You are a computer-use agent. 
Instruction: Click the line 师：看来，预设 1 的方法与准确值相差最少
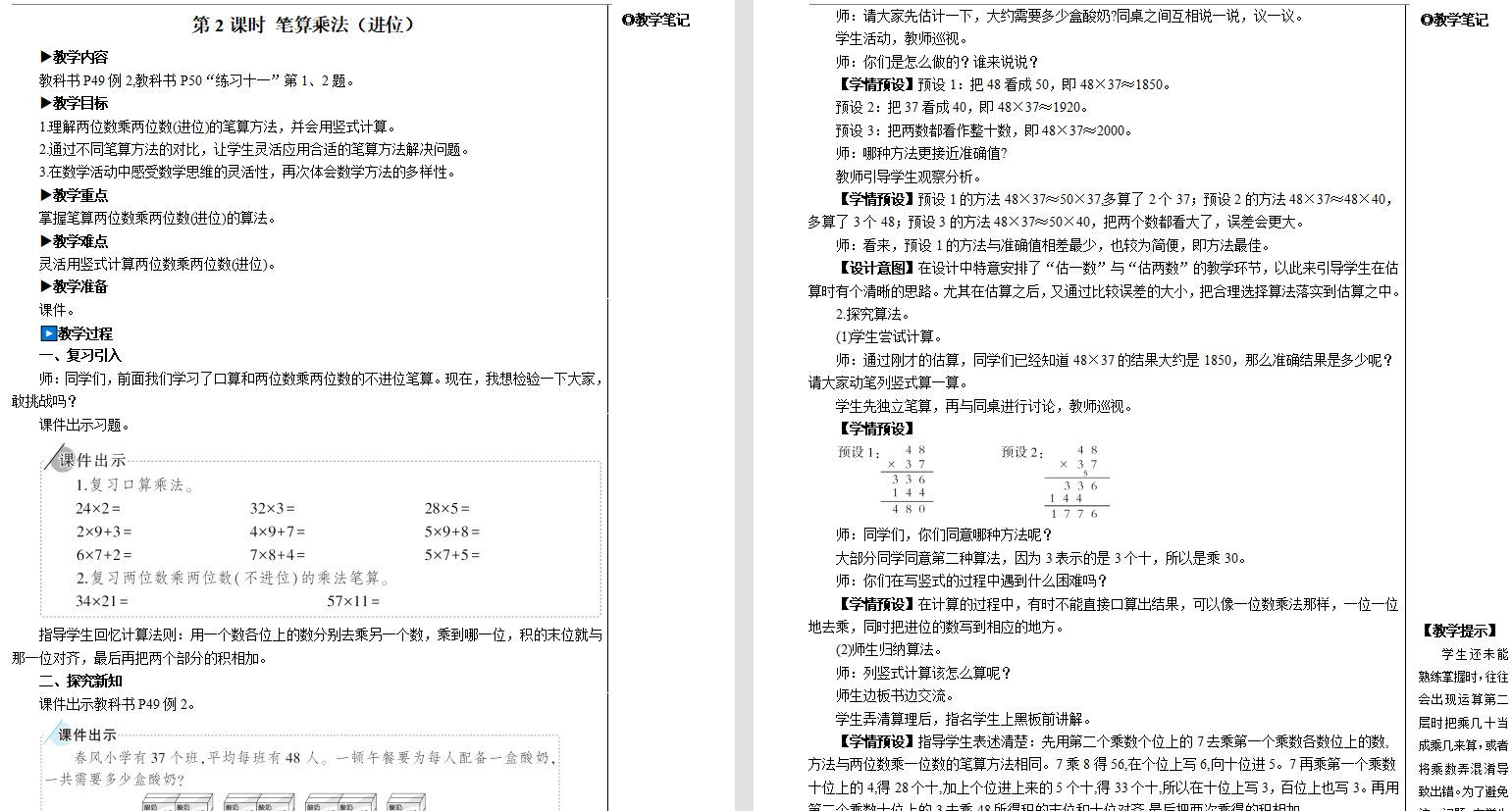coord(1053,245)
